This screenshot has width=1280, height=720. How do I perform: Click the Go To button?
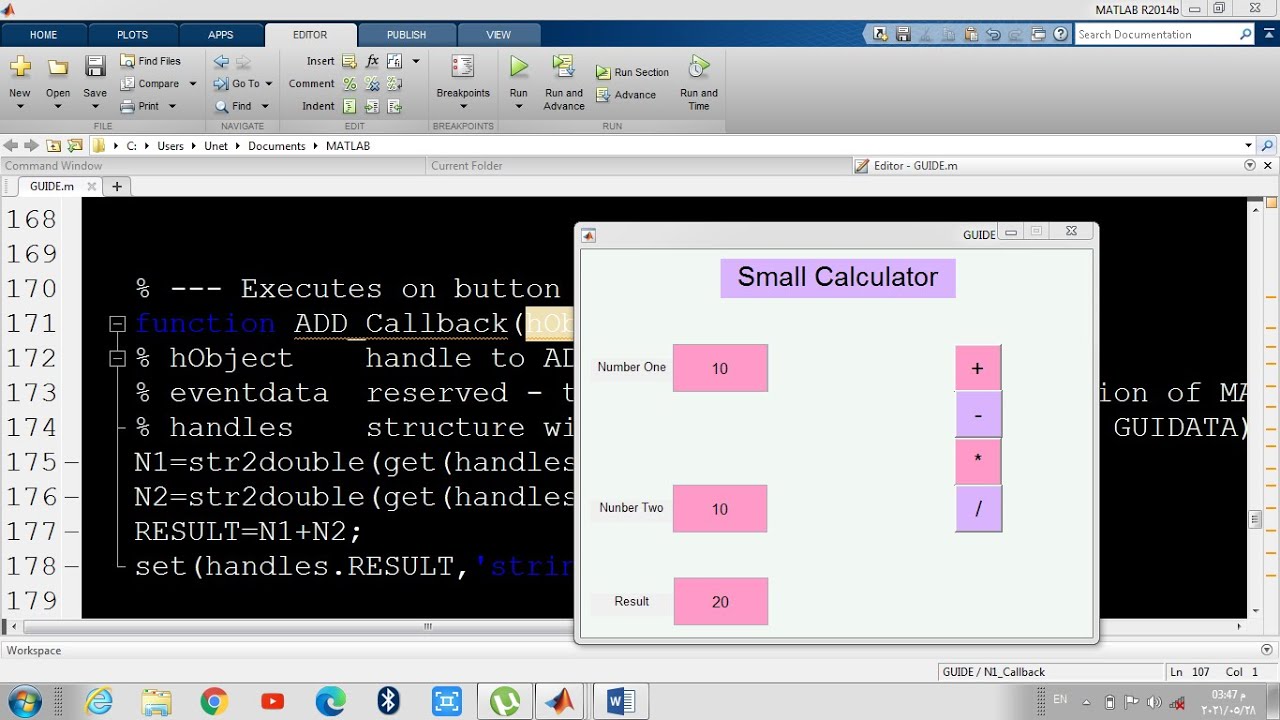click(237, 84)
